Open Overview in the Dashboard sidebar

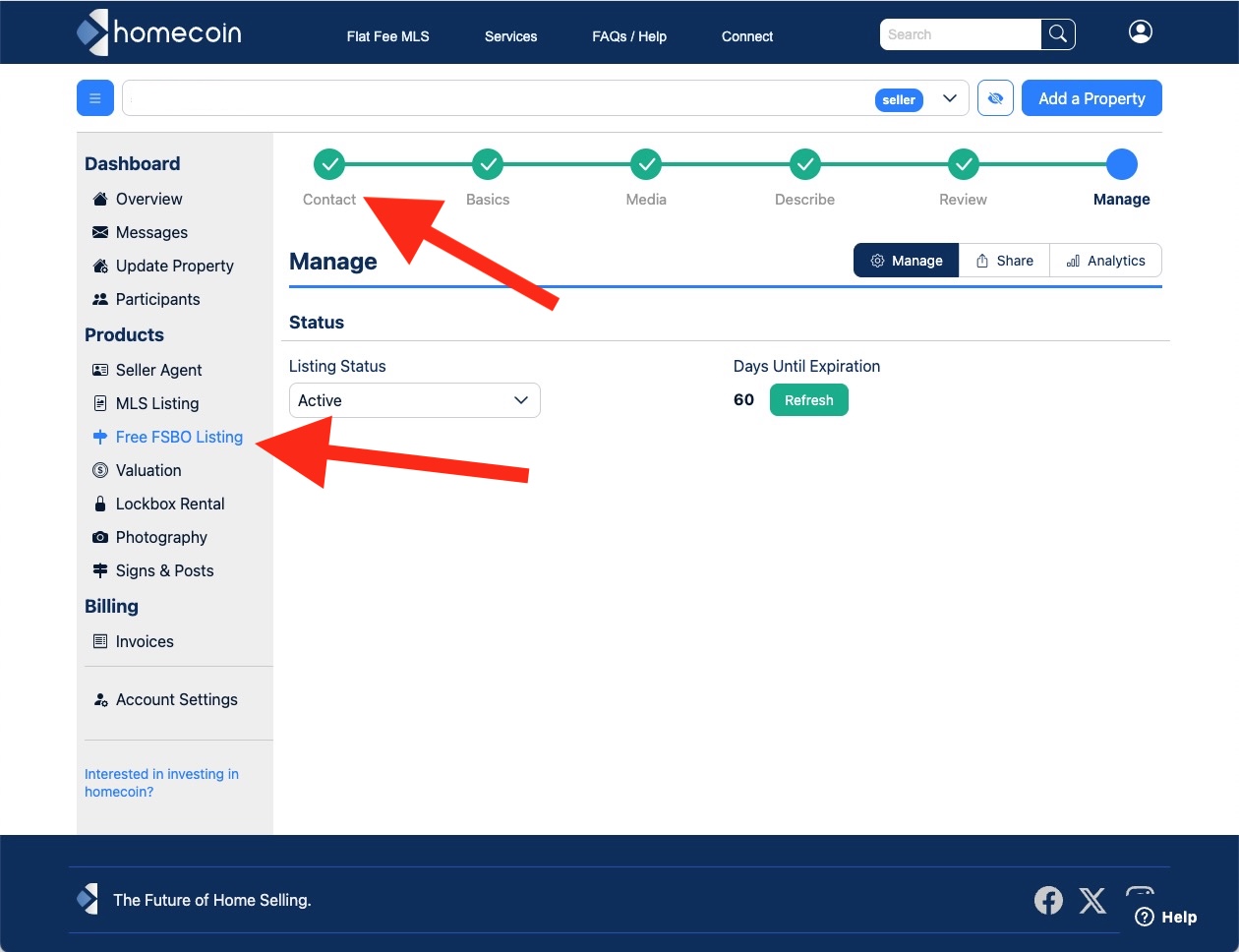pos(138,199)
